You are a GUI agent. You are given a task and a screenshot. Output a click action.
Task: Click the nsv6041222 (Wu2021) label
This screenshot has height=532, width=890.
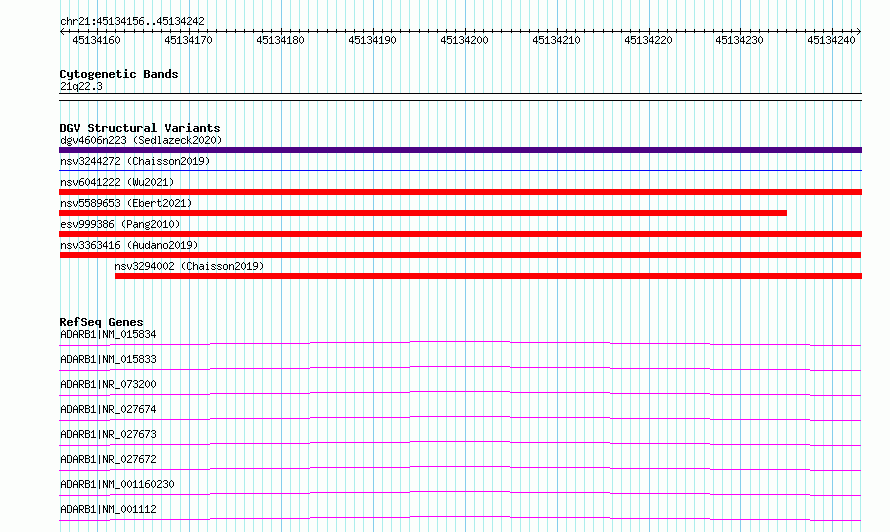pos(117,182)
